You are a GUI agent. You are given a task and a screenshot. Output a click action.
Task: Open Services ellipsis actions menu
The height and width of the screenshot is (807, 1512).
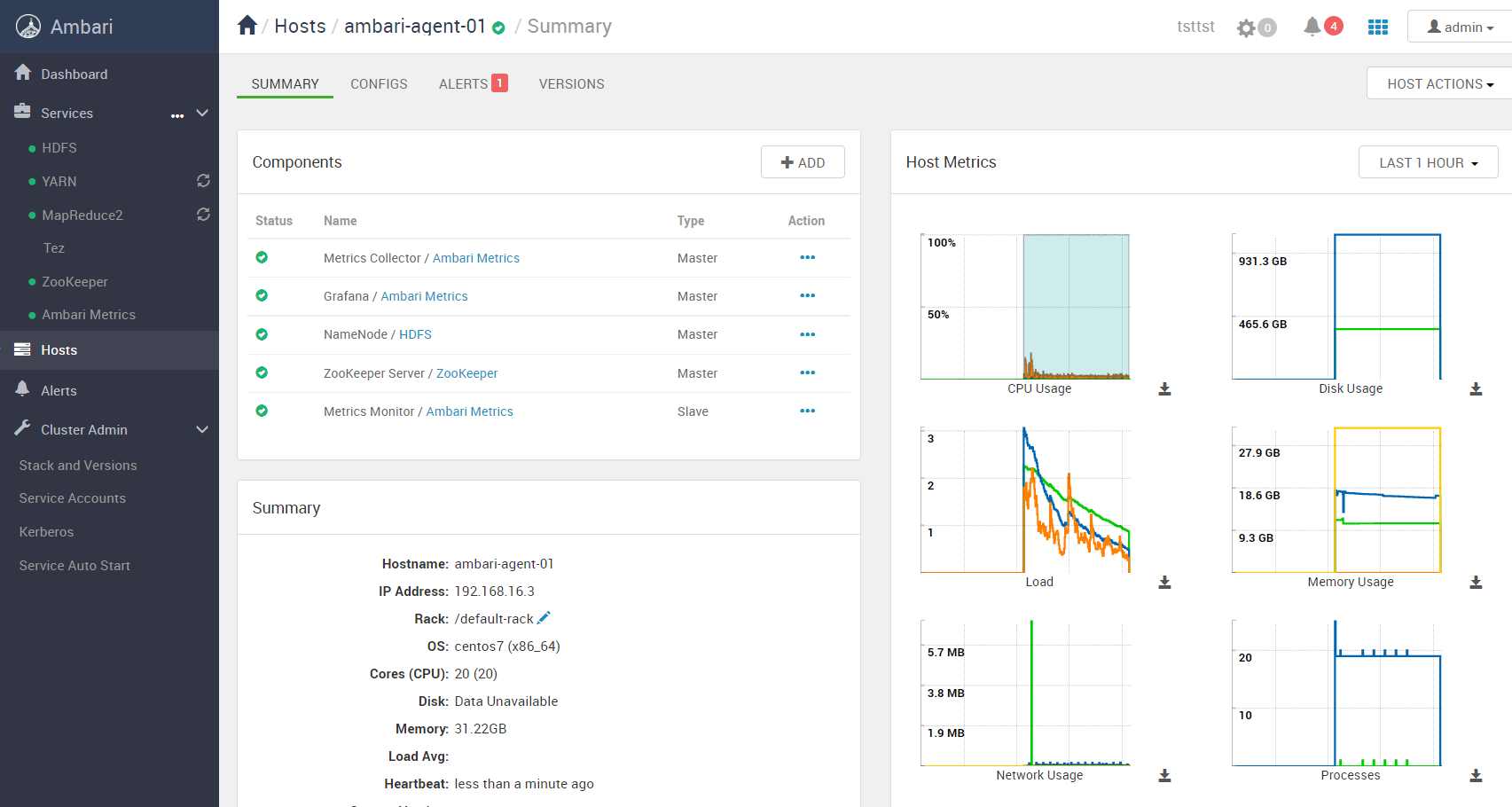177,115
